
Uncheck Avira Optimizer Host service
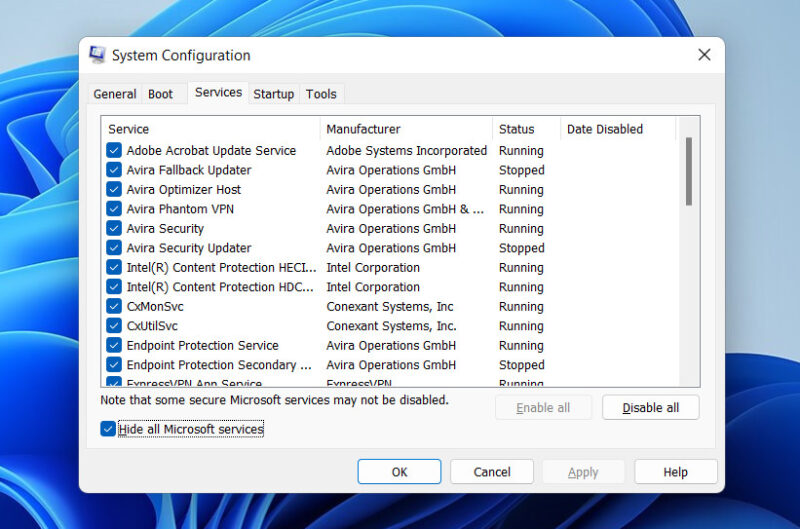[x=114, y=189]
